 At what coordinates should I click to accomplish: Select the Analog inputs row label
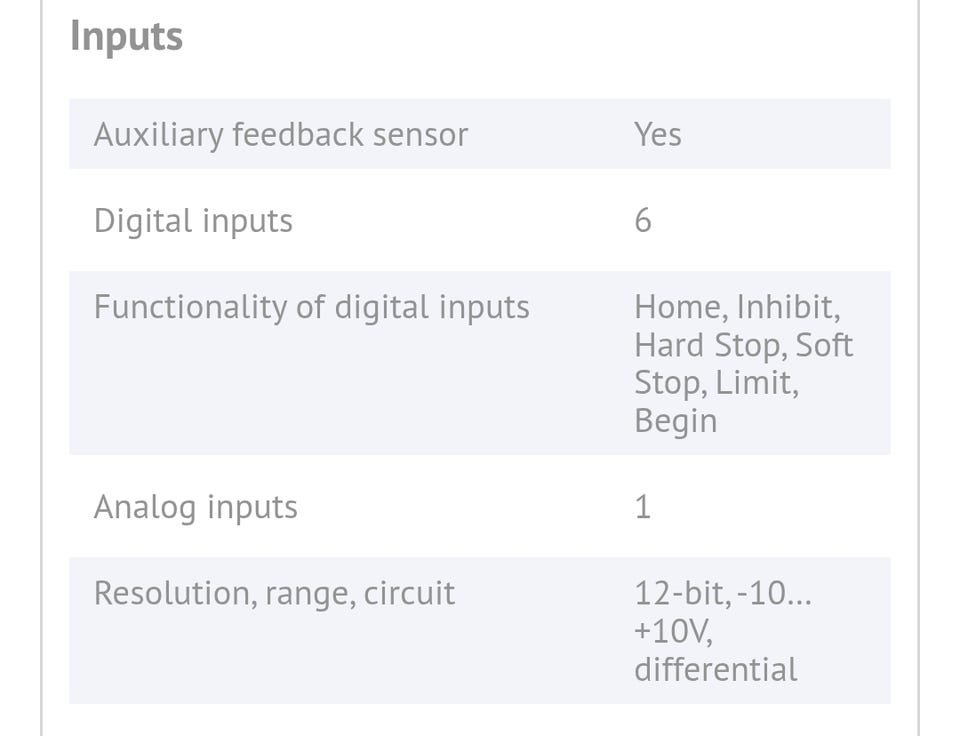[x=195, y=508]
